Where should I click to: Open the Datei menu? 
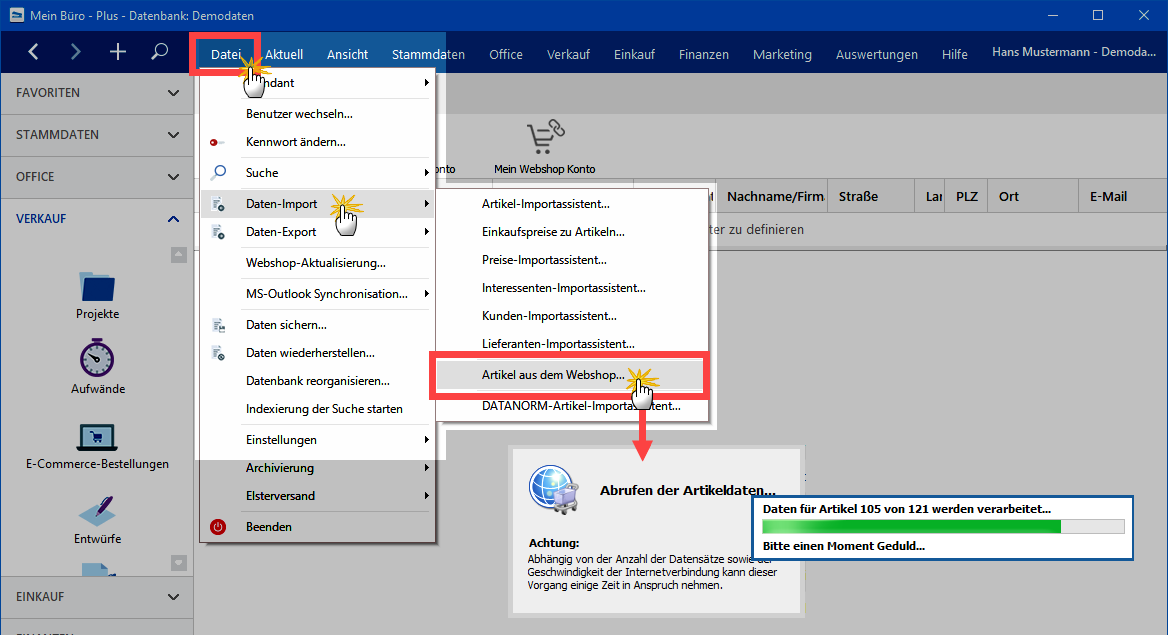226,54
